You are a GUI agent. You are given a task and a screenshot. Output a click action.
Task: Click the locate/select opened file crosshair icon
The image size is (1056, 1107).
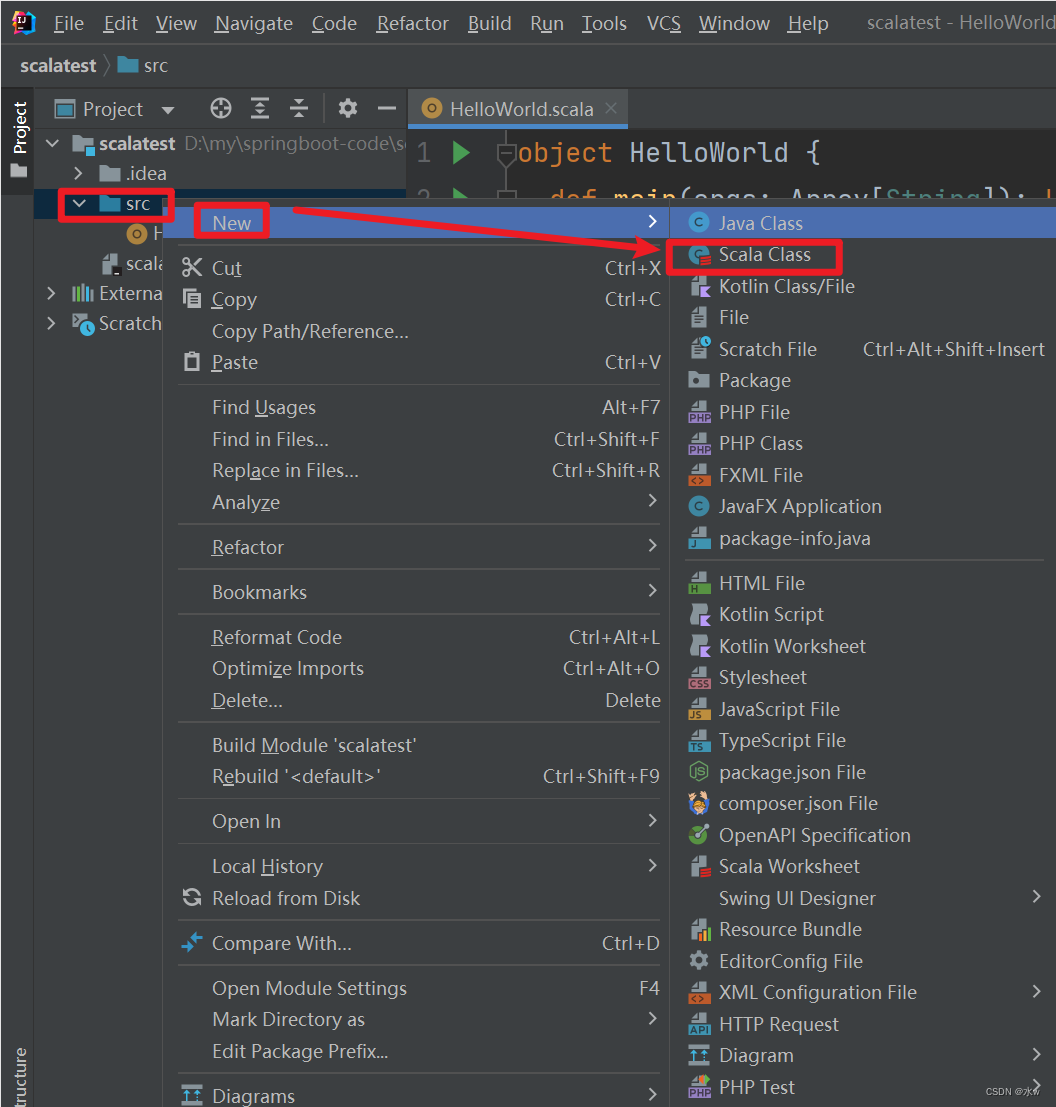(x=220, y=109)
